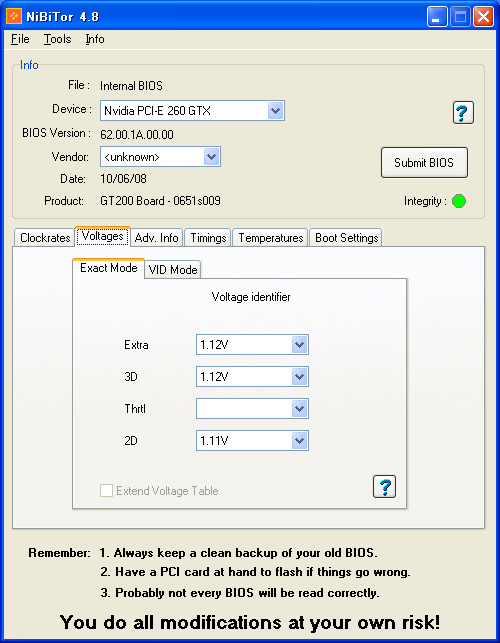Click the green Integrity status indicator
The image size is (500, 643).
[x=459, y=201]
